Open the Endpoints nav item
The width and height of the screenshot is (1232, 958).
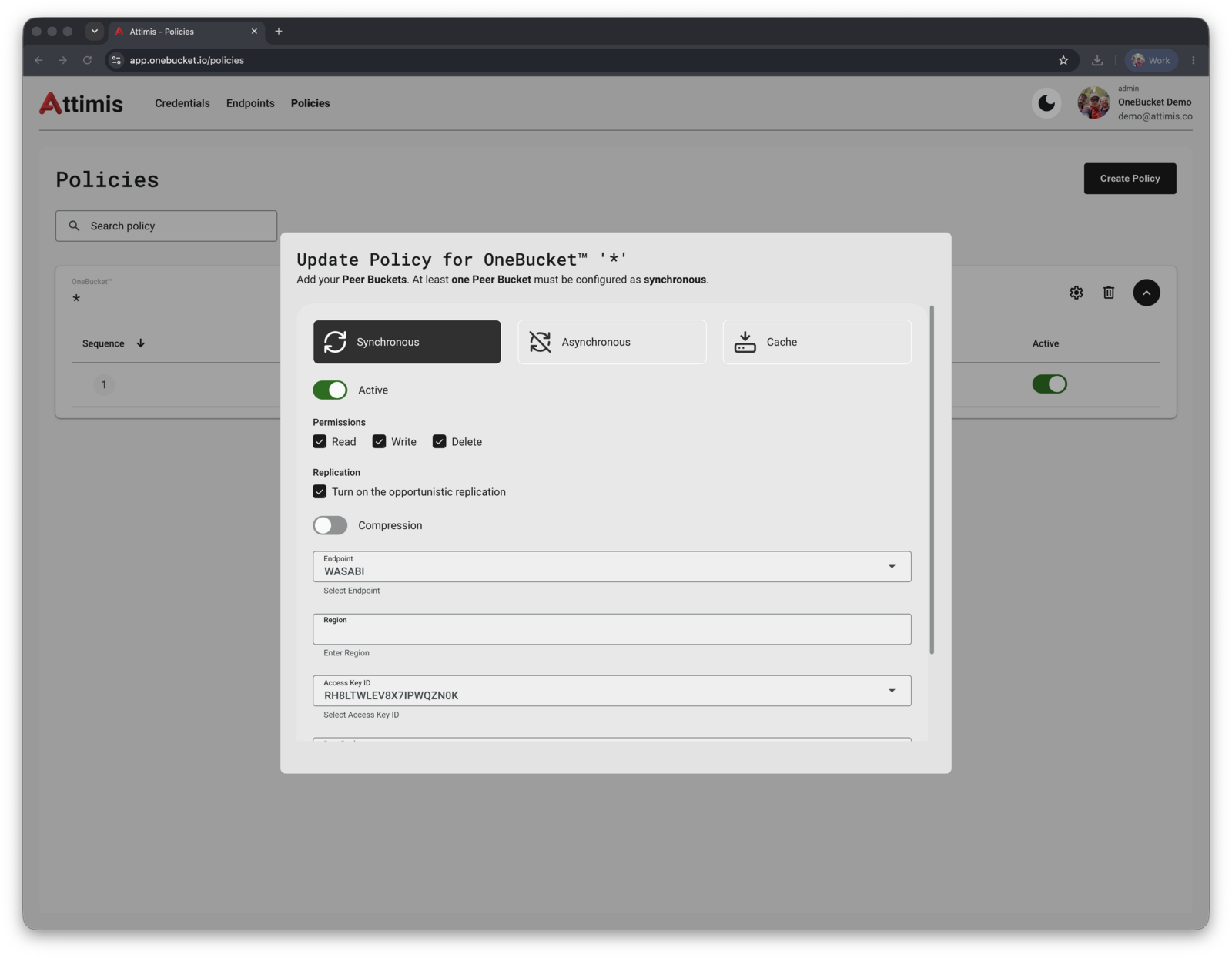250,103
